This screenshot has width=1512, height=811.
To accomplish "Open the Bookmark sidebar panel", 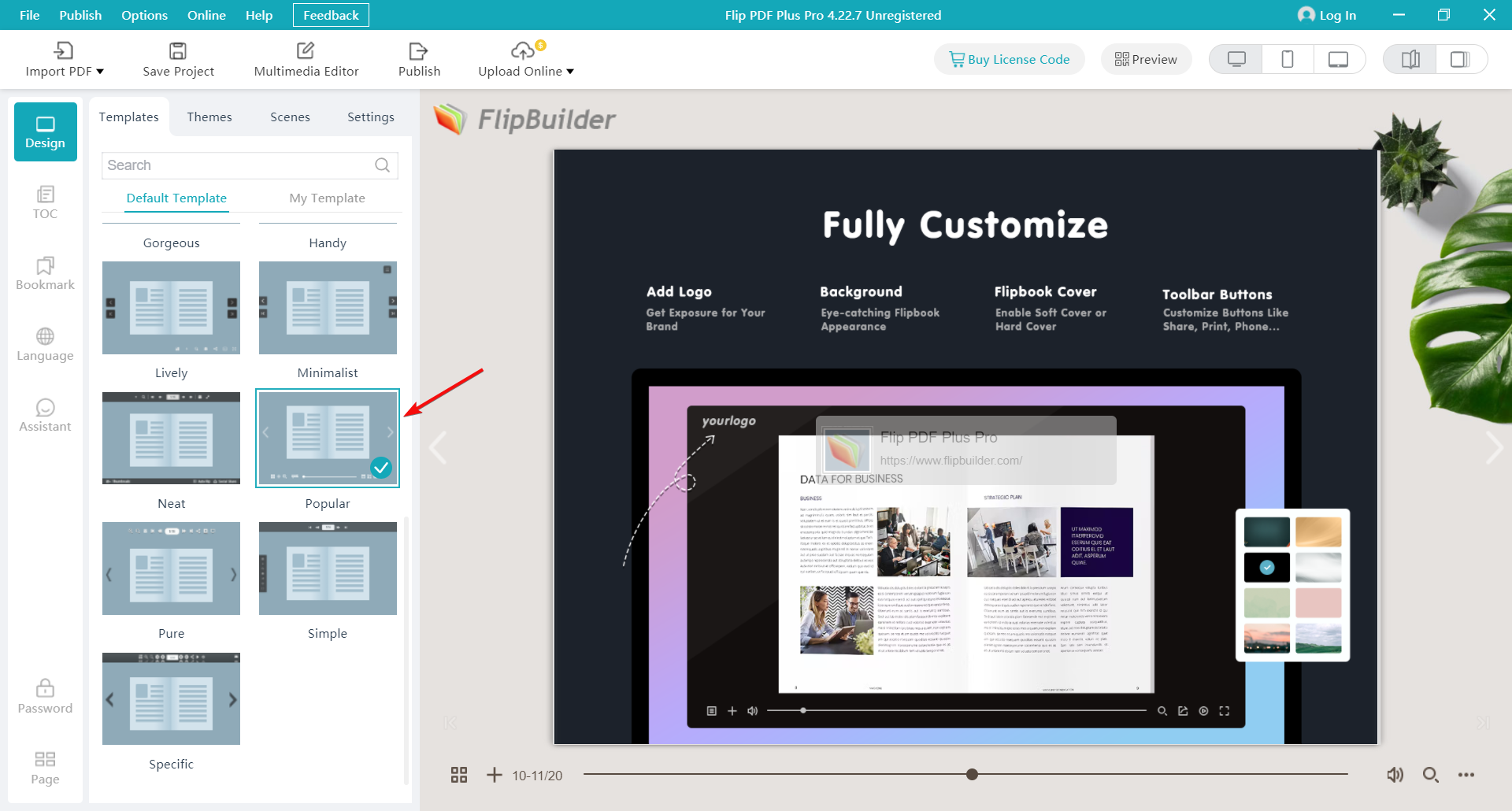I will point(46,273).
